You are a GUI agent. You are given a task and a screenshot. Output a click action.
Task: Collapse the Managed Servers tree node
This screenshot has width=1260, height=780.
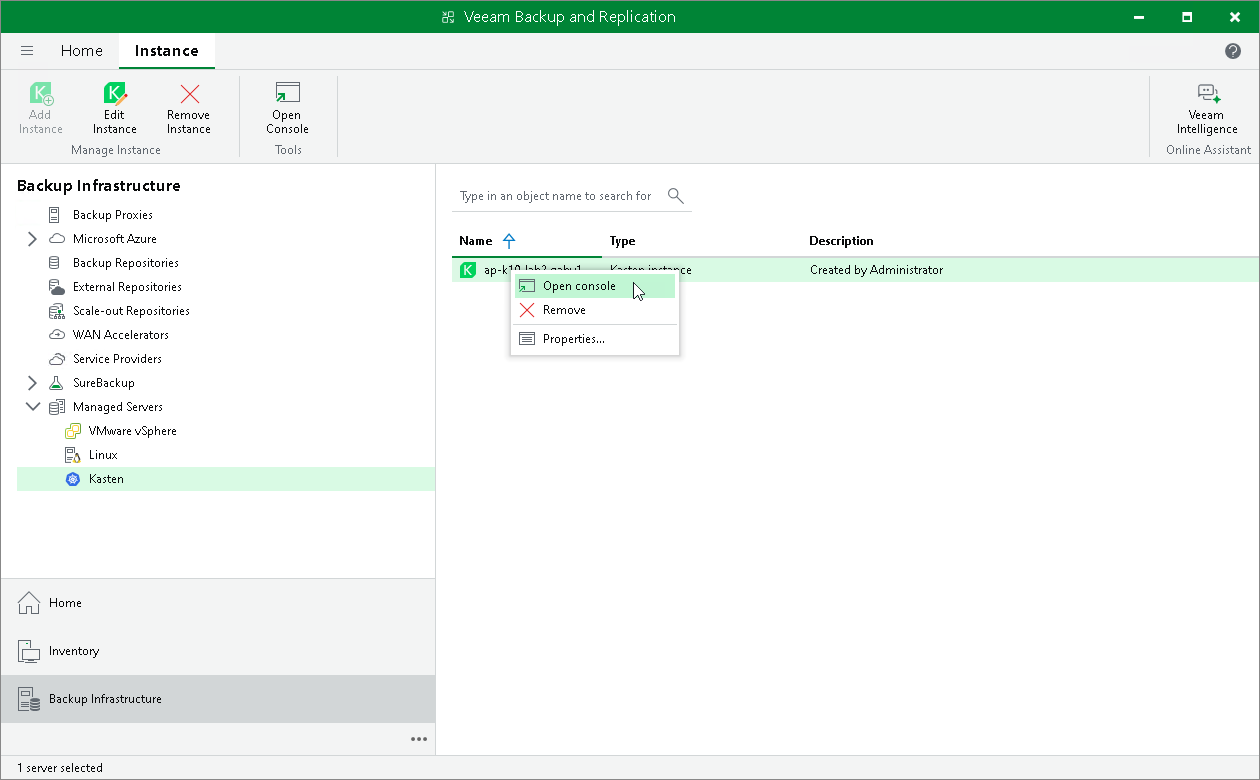[x=32, y=407]
